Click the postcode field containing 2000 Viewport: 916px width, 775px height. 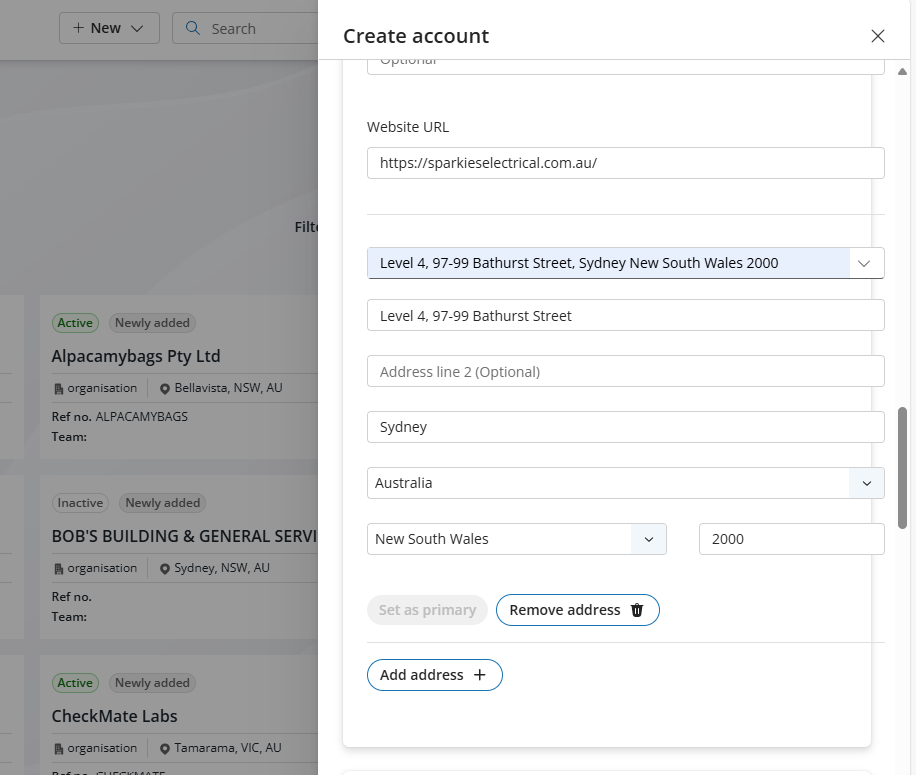click(x=791, y=539)
